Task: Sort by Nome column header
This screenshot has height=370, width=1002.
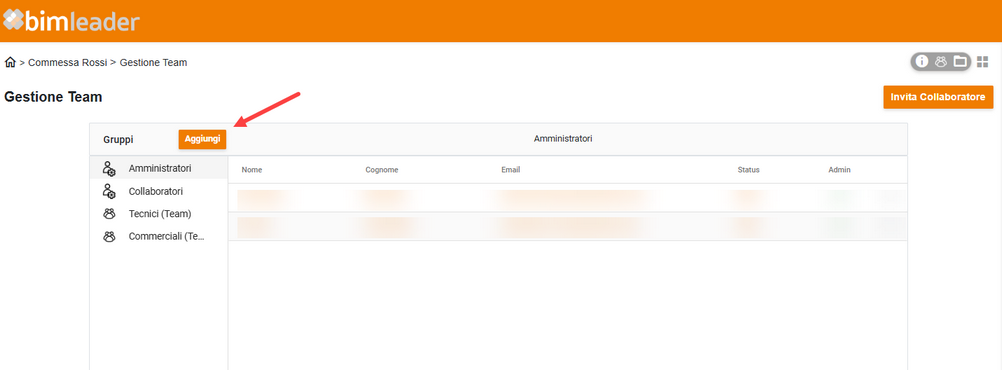Action: click(252, 170)
